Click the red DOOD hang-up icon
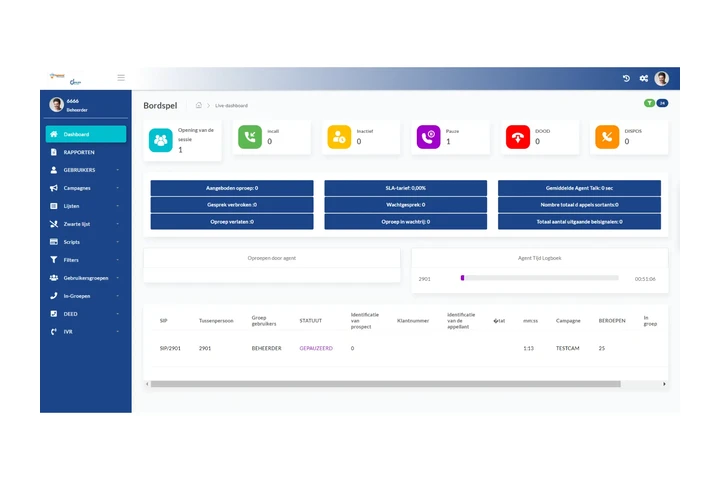This screenshot has height=480, width=720. (x=517, y=137)
